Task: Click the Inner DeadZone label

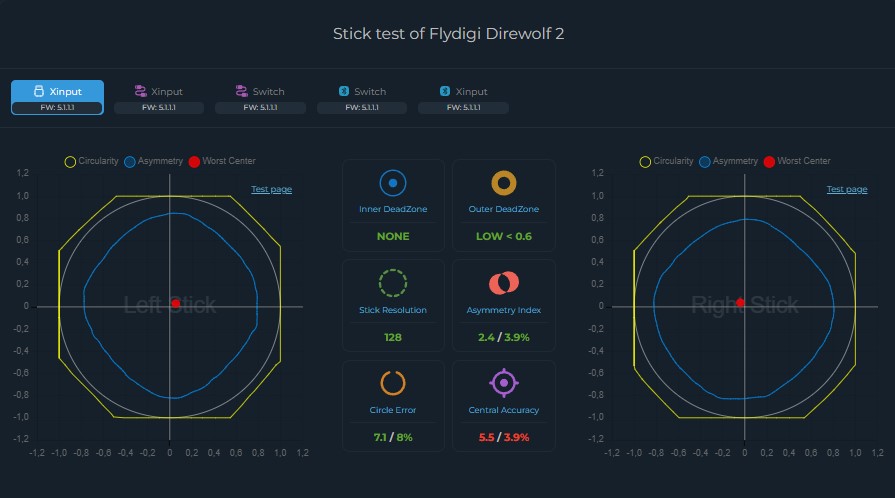Action: click(x=393, y=209)
